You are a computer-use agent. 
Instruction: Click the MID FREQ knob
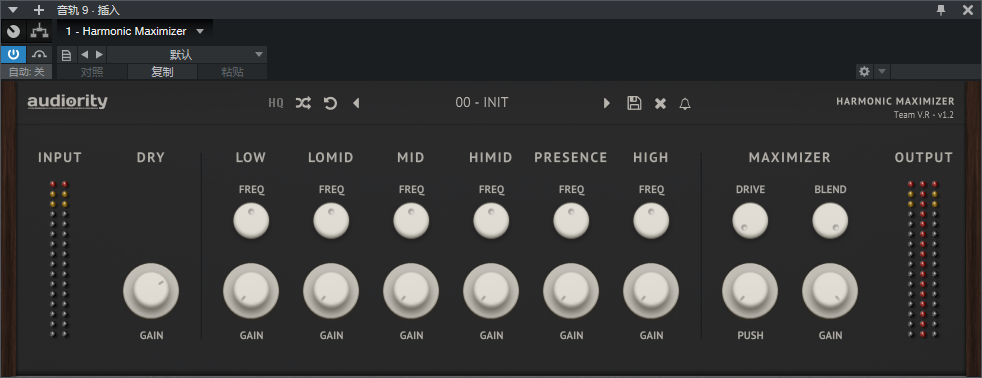coord(411,221)
